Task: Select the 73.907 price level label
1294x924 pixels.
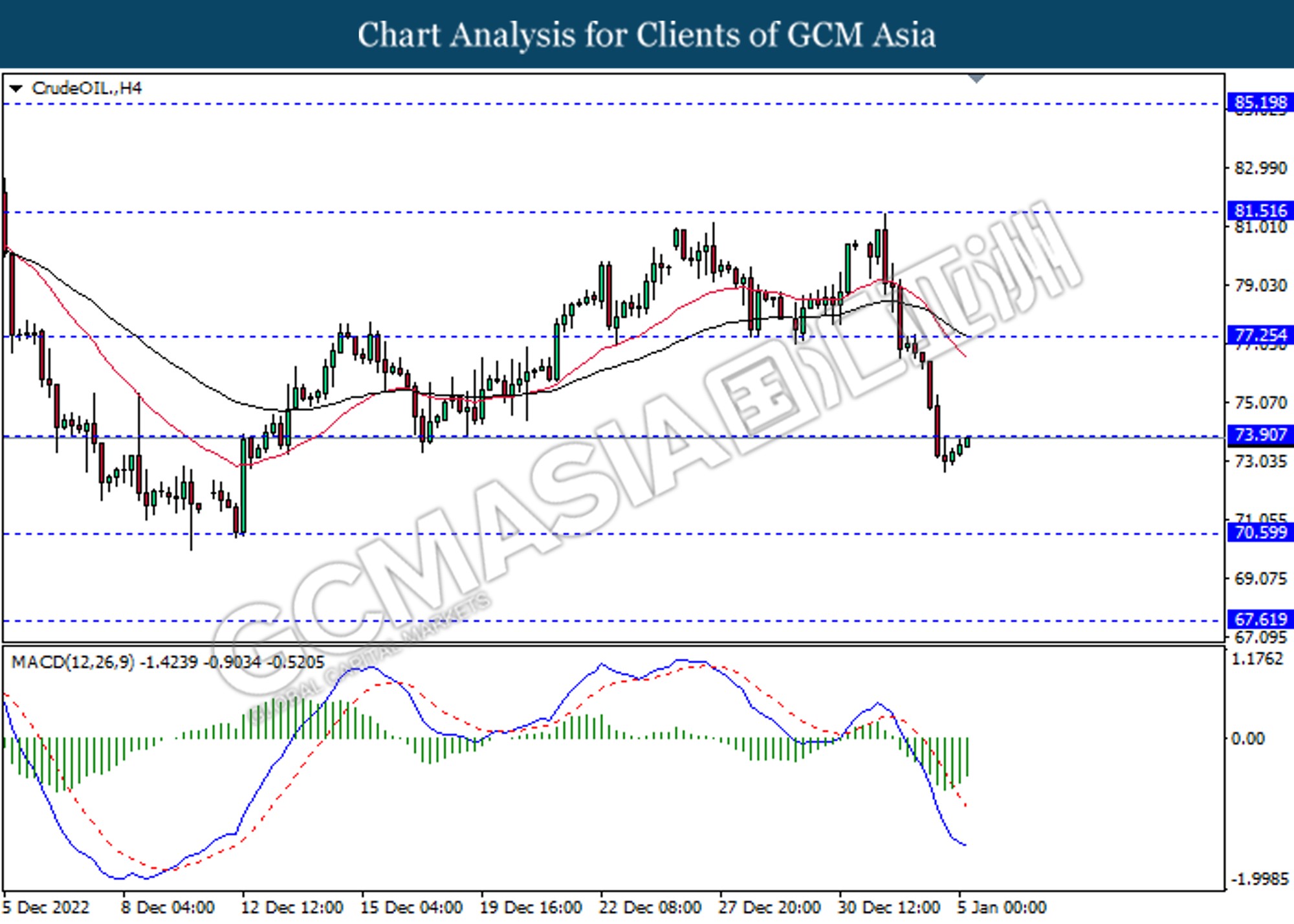Action: [1260, 435]
